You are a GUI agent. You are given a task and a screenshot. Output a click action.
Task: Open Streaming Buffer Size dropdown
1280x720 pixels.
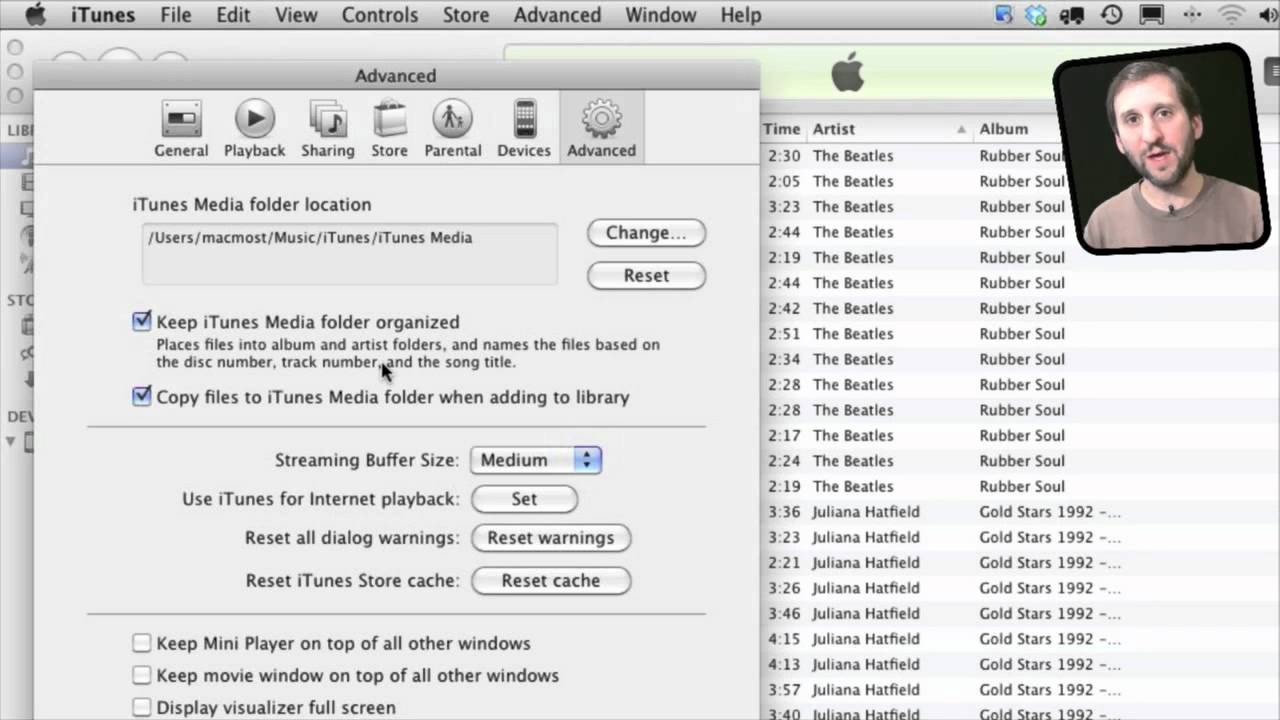[536, 460]
